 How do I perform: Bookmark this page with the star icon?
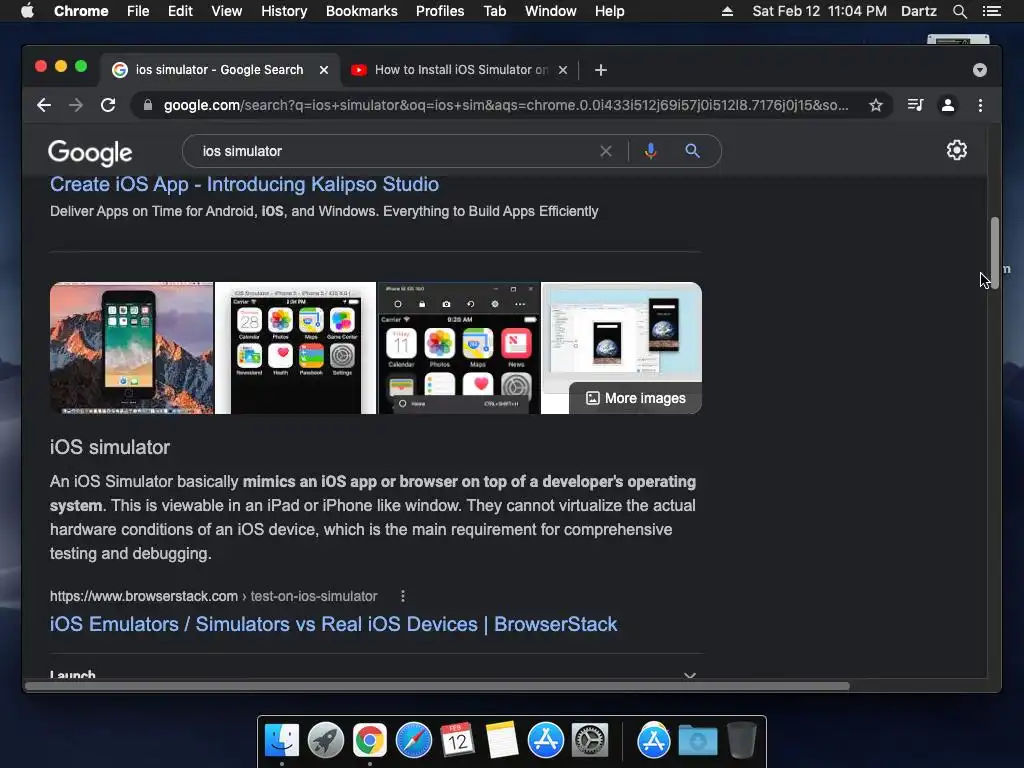click(876, 105)
